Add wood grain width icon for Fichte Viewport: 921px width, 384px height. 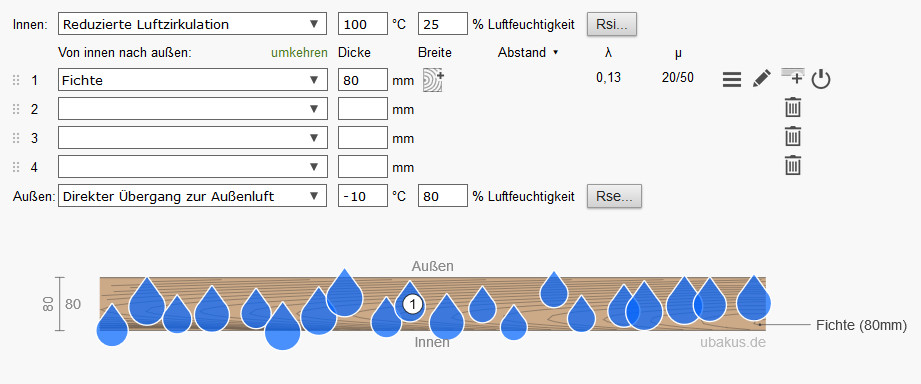(433, 80)
